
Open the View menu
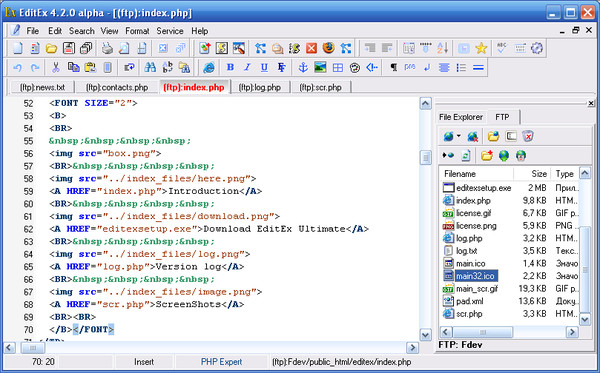(109, 31)
